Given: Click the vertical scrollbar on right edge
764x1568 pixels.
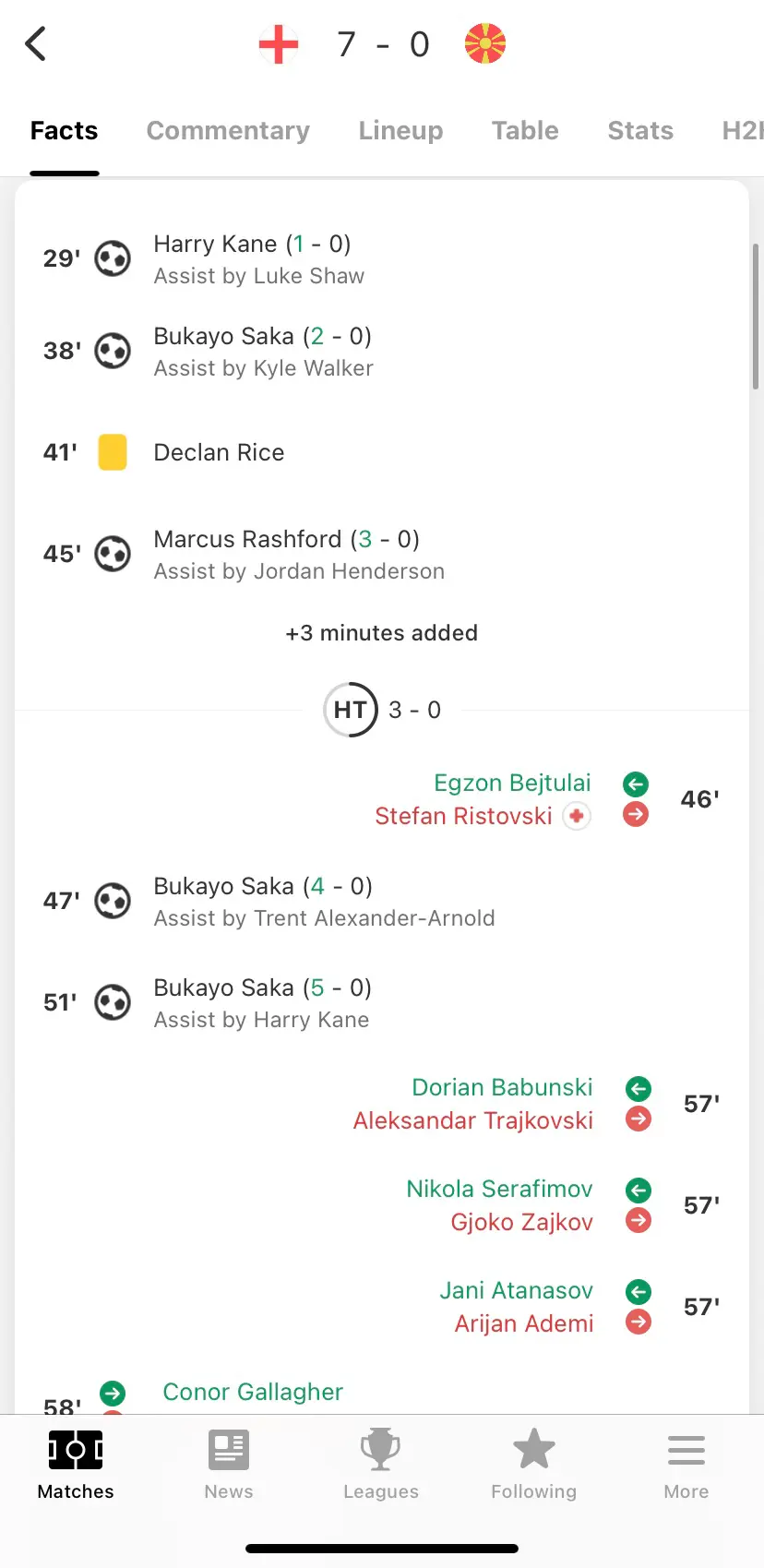Looking at the screenshot, I should (756, 317).
